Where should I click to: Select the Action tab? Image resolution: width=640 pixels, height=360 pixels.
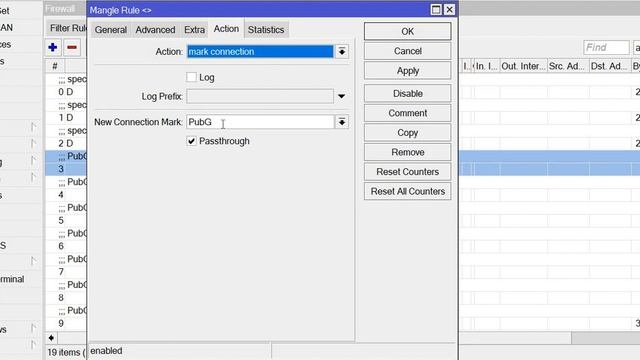[226, 29]
